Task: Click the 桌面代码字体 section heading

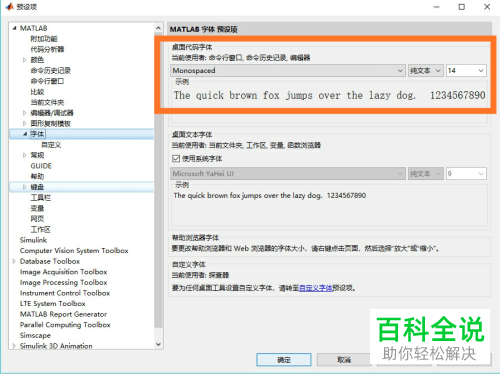Action: click(192, 47)
